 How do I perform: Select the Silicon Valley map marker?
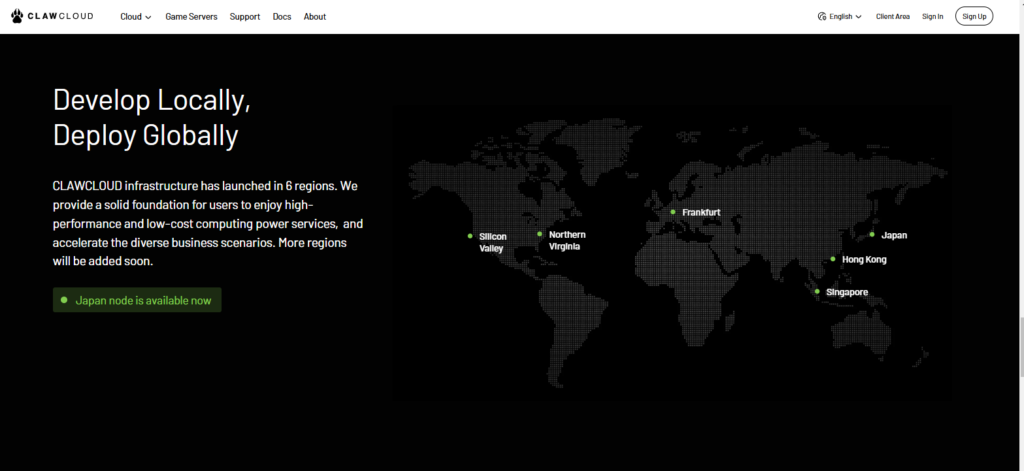470,236
